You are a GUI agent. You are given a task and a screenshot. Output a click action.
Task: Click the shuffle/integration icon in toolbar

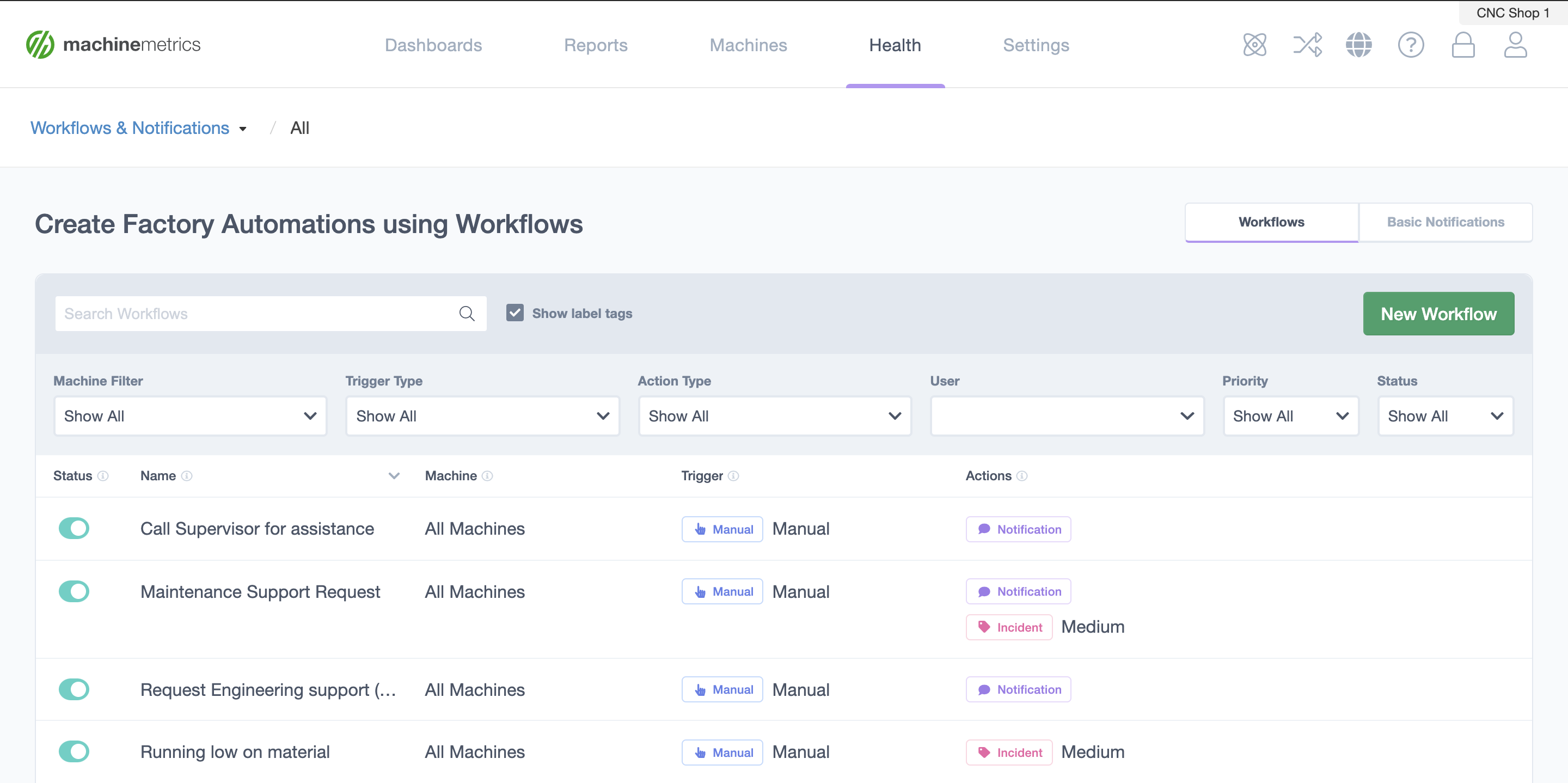[1306, 45]
